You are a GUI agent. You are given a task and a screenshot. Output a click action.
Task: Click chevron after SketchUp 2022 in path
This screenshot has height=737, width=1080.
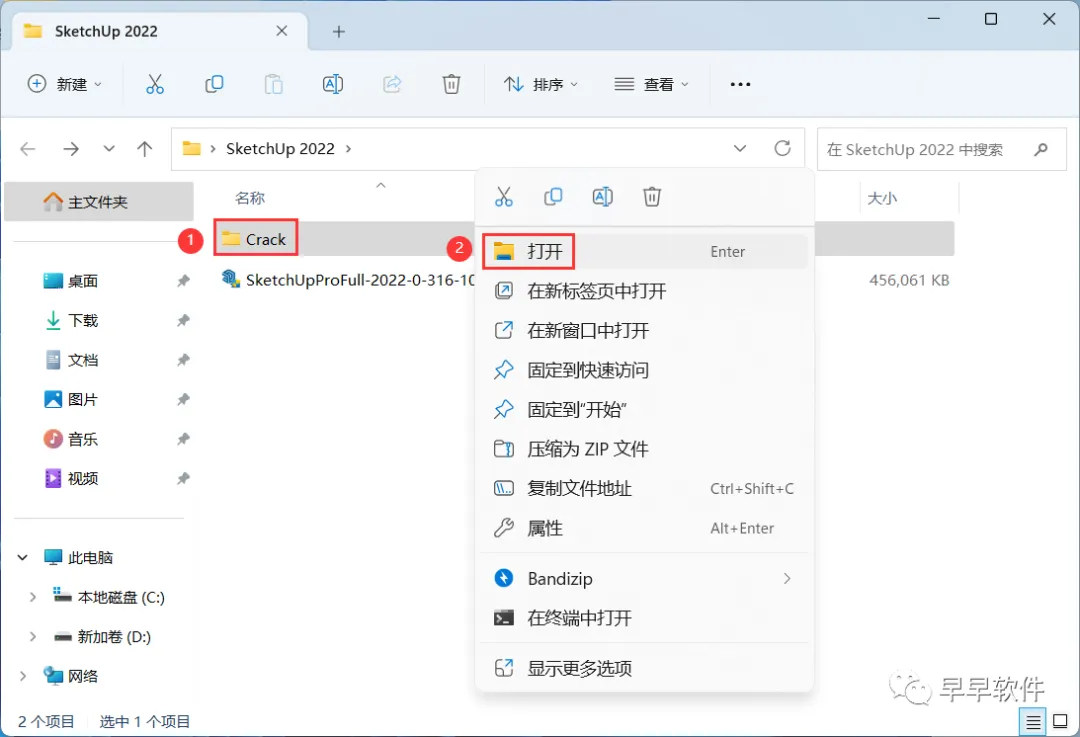pyautogui.click(x=348, y=149)
